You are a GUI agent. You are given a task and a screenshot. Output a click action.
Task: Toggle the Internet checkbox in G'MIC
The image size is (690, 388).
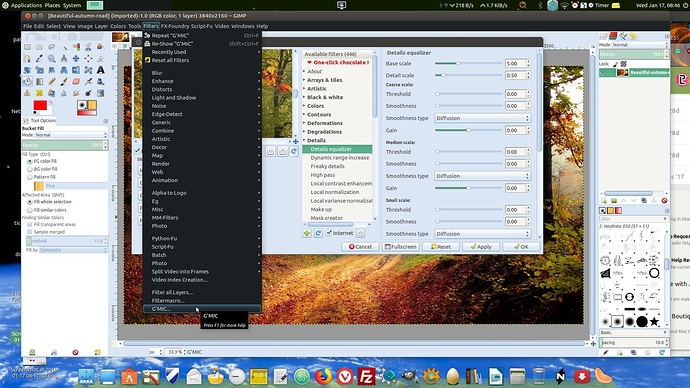click(329, 233)
